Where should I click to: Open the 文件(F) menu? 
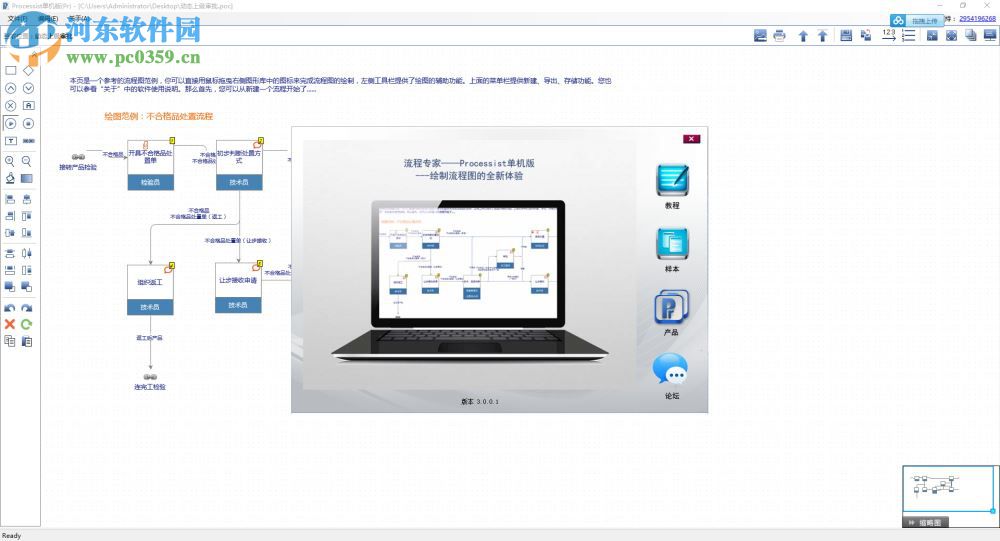click(17, 19)
